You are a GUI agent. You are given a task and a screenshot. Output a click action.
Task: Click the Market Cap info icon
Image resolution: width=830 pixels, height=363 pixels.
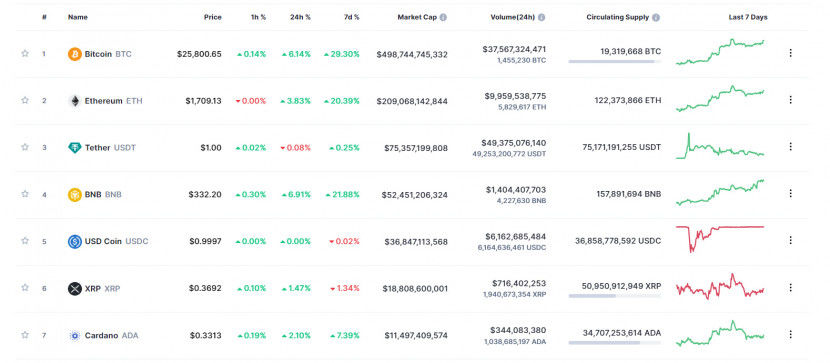(x=443, y=17)
